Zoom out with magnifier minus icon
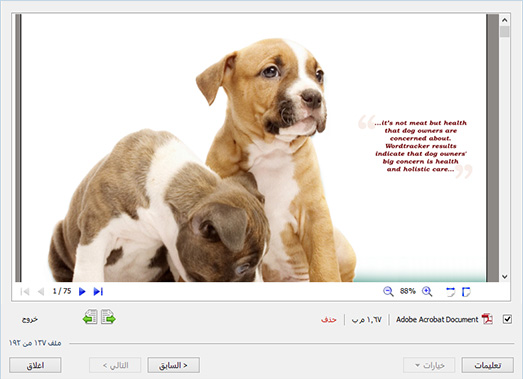Screen dimensions: 523x379 tap(388, 292)
